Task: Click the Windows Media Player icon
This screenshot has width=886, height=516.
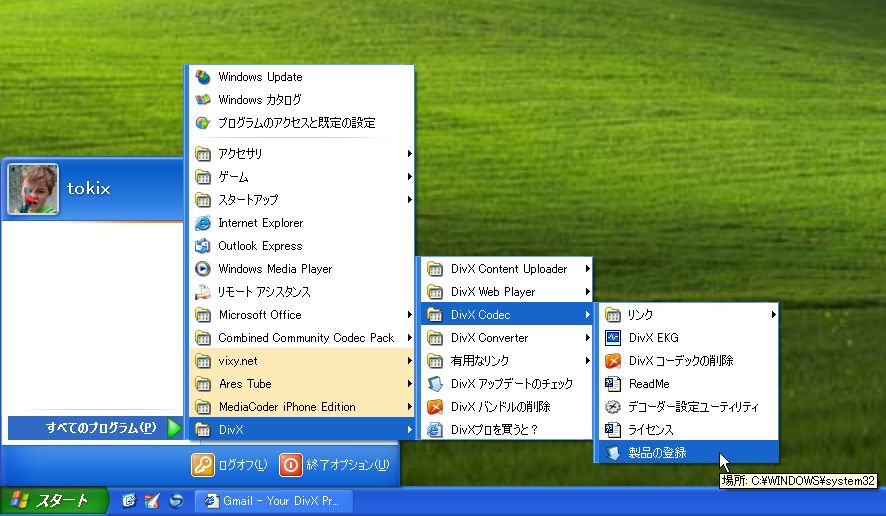Action: click(x=203, y=269)
